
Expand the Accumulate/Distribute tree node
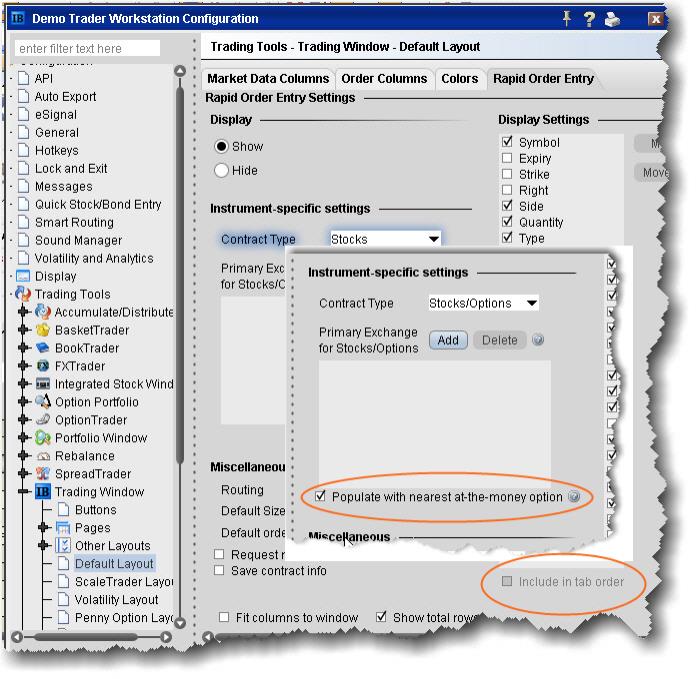point(24,312)
